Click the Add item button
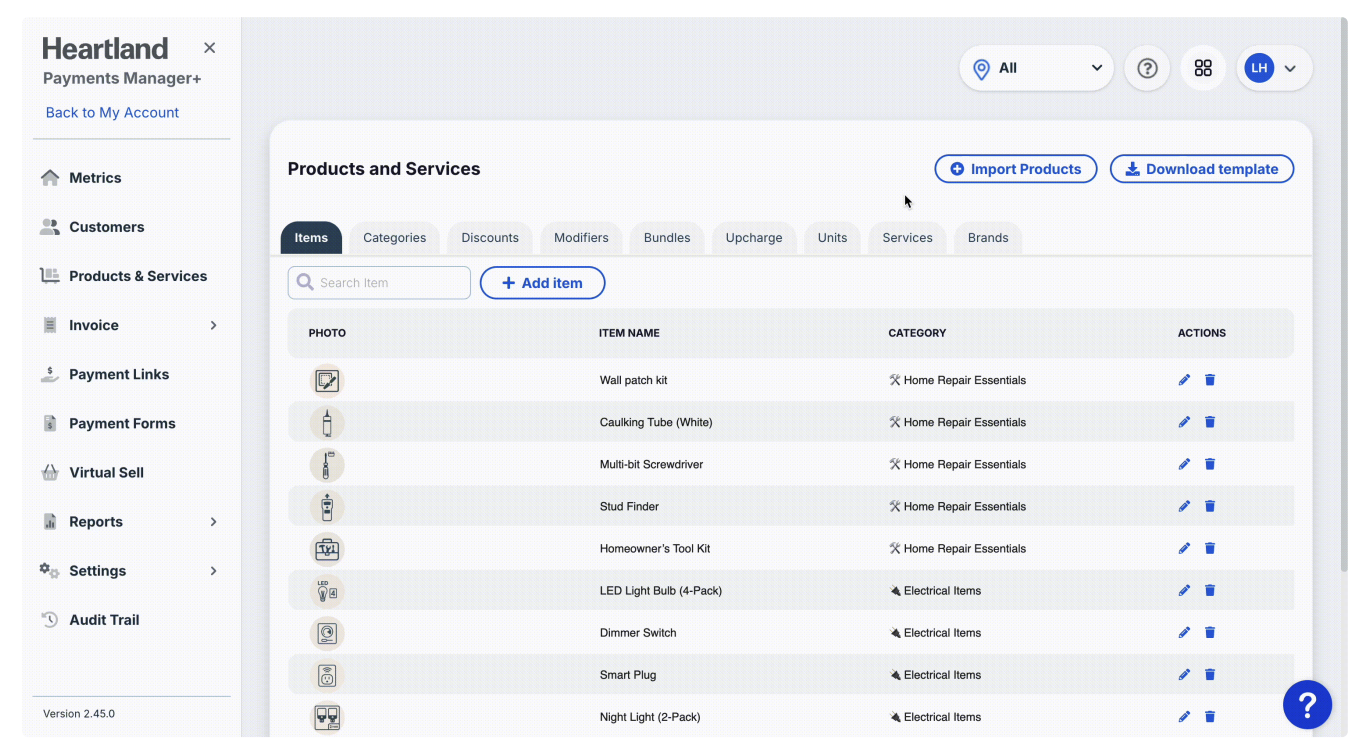 542,283
